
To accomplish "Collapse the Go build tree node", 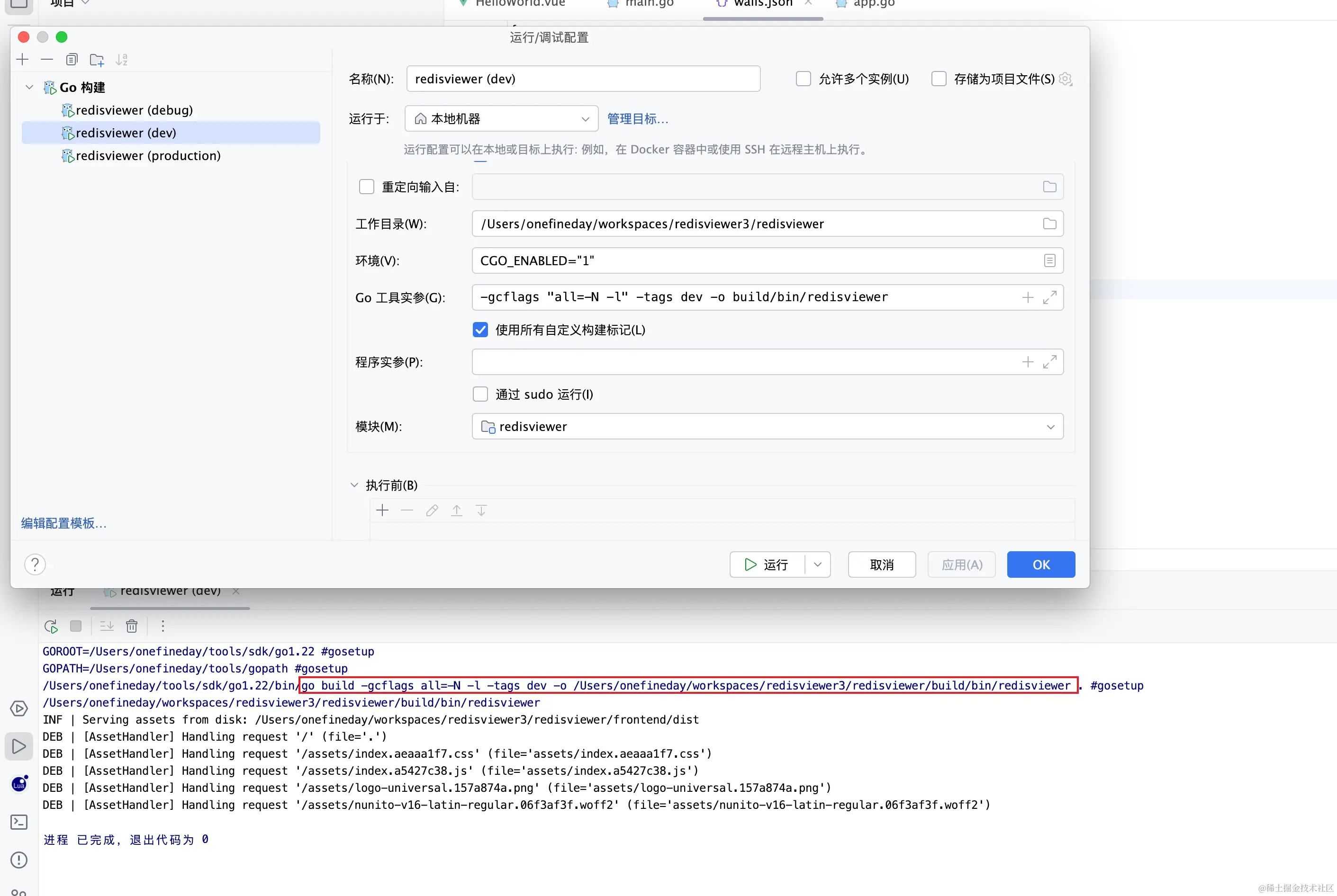I will (29, 88).
